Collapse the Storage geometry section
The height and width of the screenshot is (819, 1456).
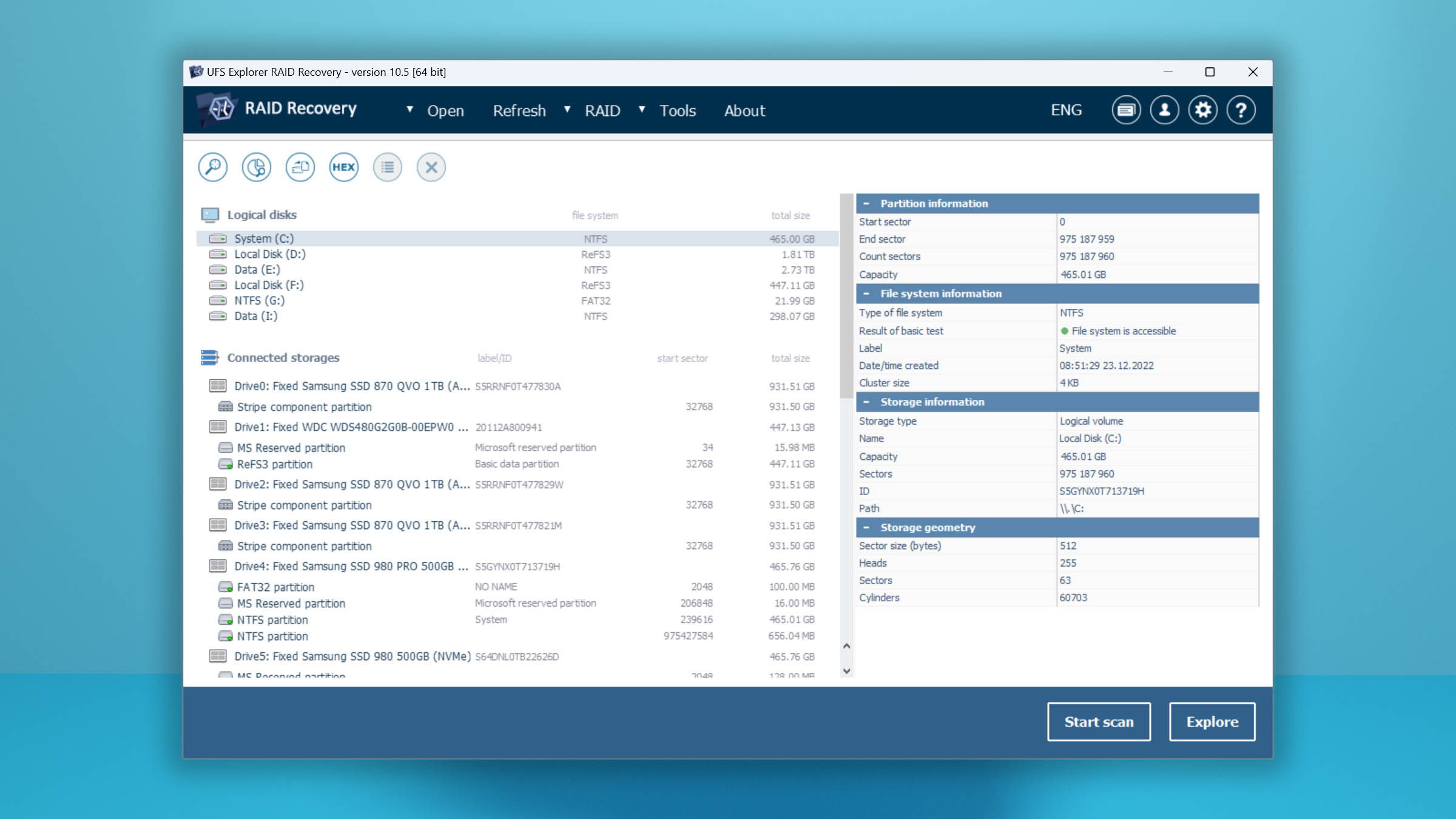tap(866, 527)
